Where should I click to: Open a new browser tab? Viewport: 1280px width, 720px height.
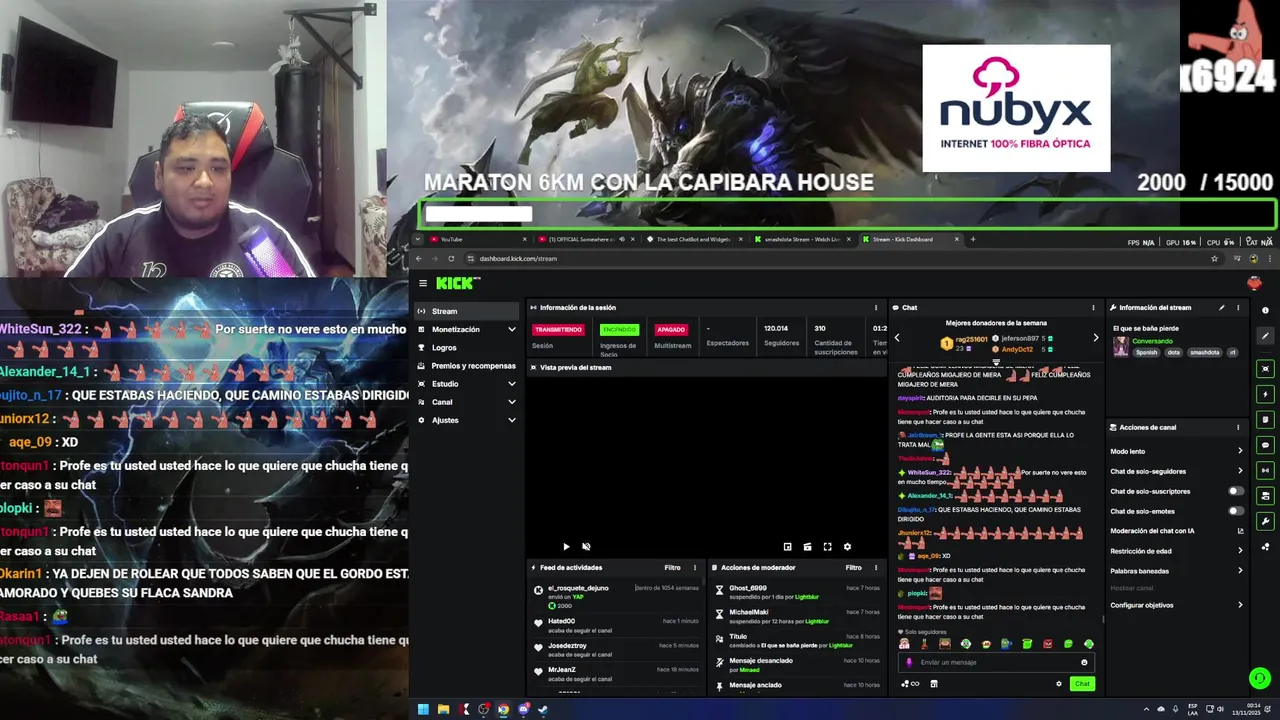tap(973, 239)
